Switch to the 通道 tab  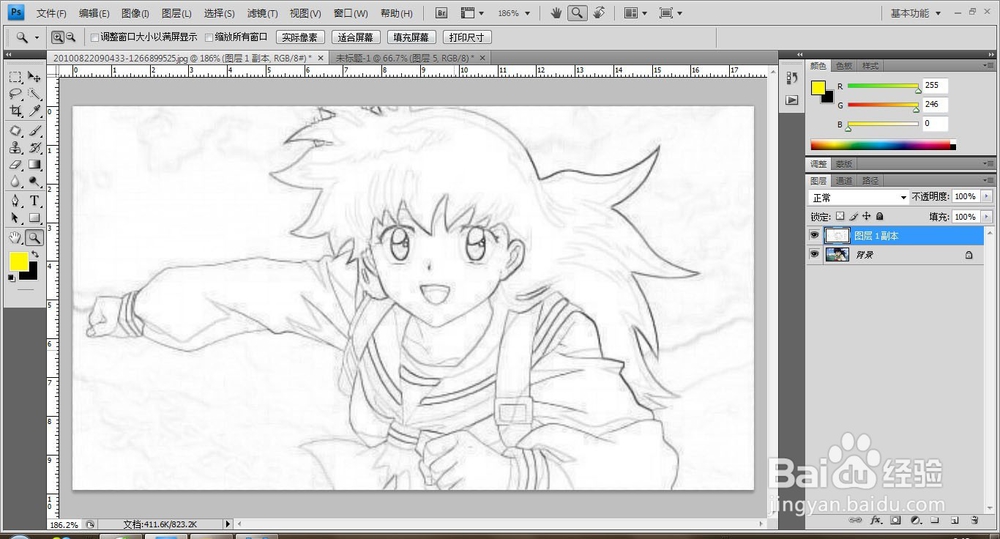click(x=844, y=181)
